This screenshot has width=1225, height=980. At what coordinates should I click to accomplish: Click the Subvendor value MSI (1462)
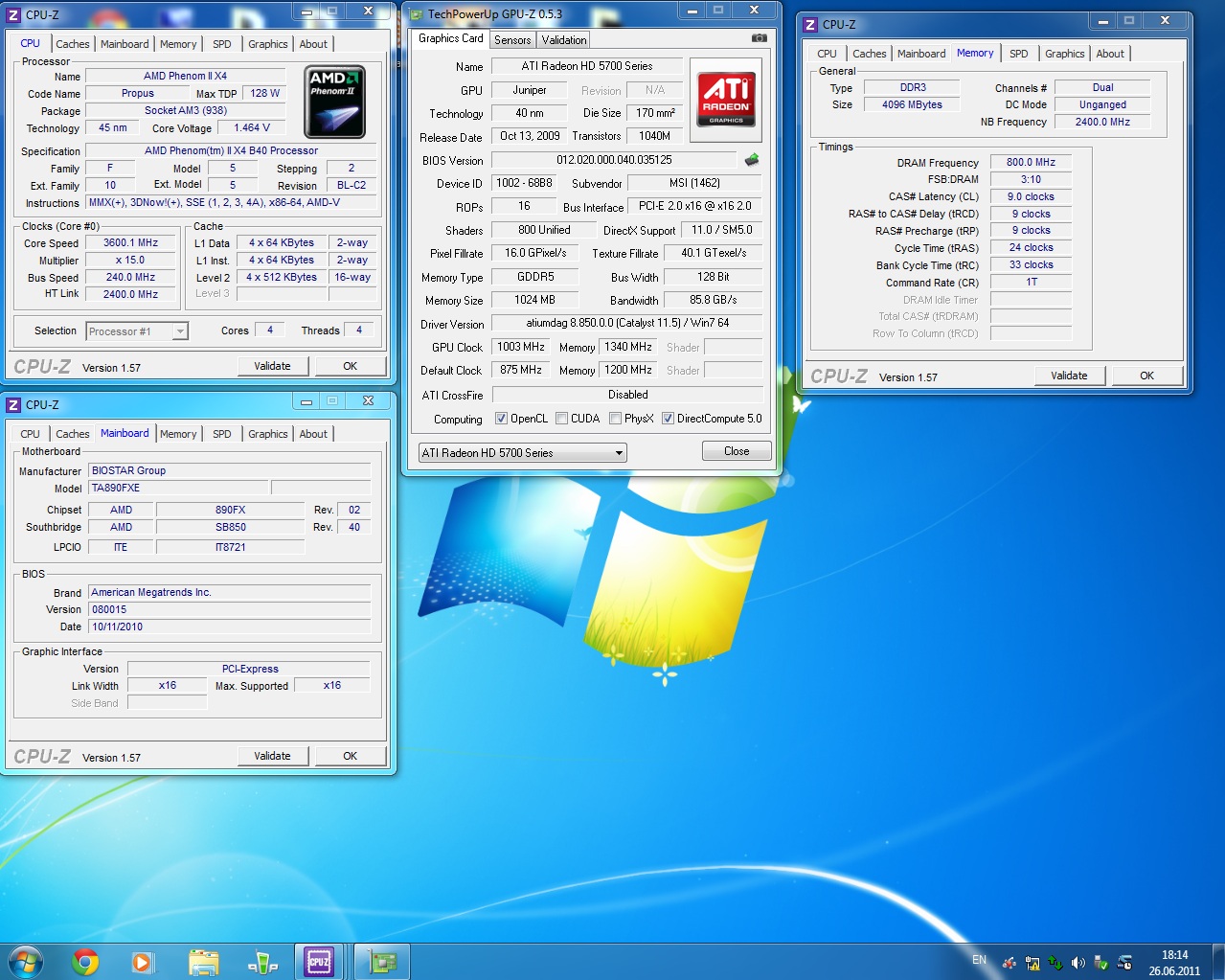tap(694, 183)
